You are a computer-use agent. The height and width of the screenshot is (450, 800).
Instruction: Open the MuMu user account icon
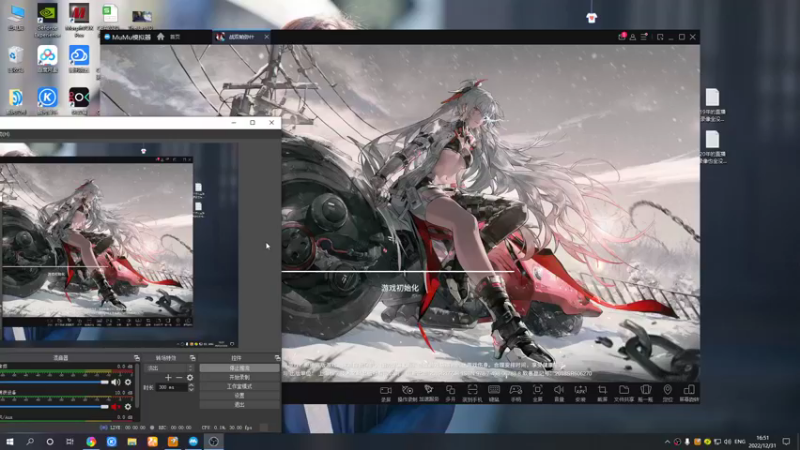(633, 37)
